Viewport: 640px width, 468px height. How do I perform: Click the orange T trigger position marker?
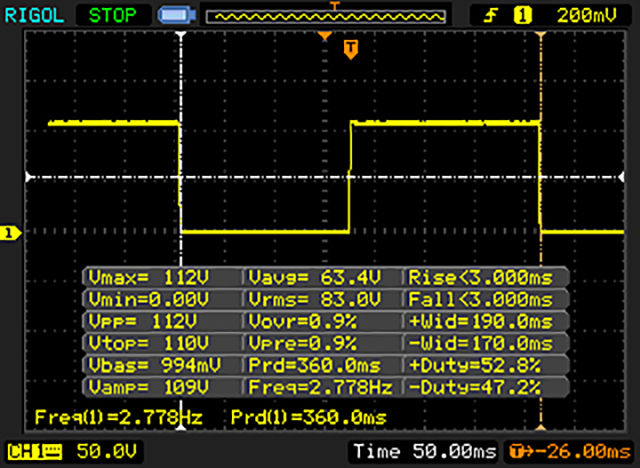pyautogui.click(x=351, y=50)
